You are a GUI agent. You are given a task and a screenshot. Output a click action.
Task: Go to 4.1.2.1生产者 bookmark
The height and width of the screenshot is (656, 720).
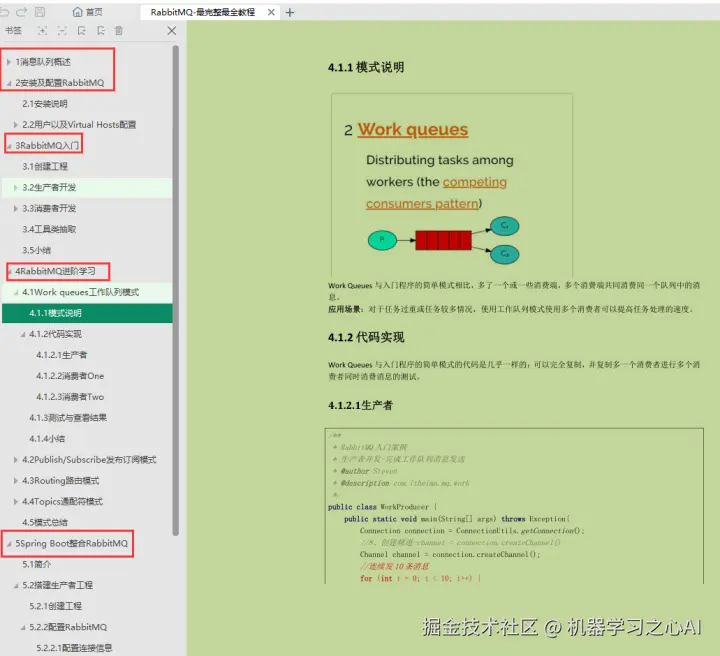(x=62, y=355)
